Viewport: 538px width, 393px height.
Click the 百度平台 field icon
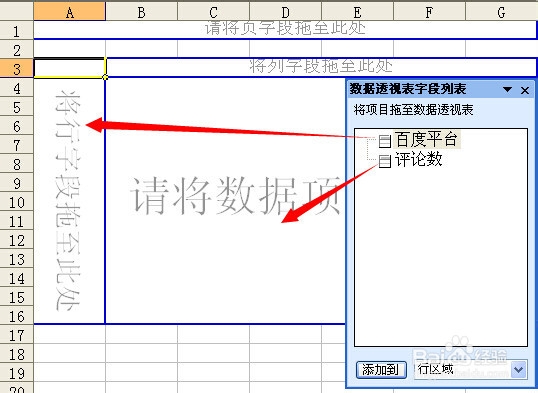385,141
